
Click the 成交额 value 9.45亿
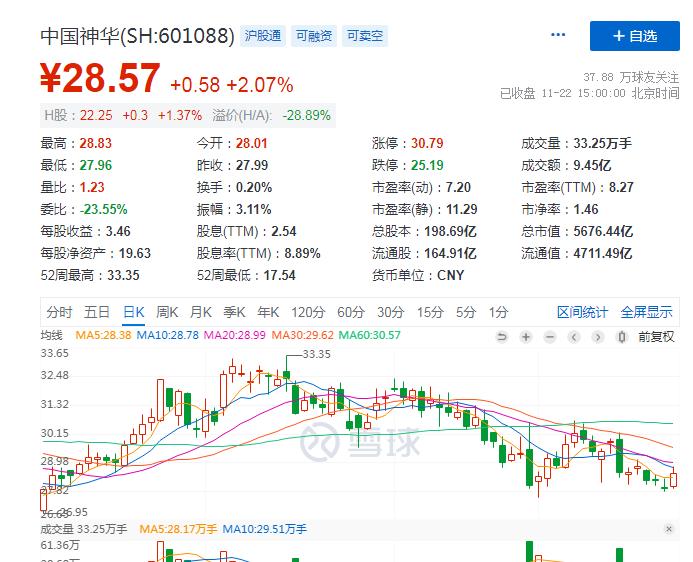(592, 166)
